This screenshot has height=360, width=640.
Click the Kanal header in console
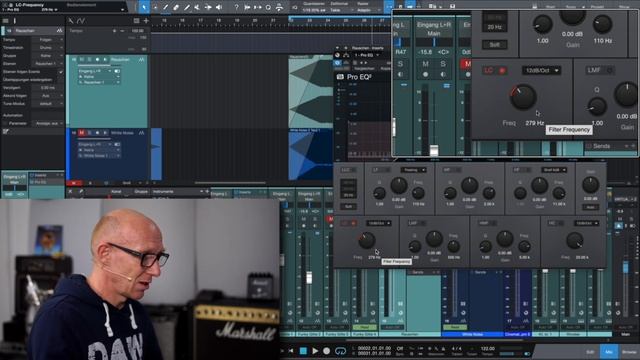116,191
